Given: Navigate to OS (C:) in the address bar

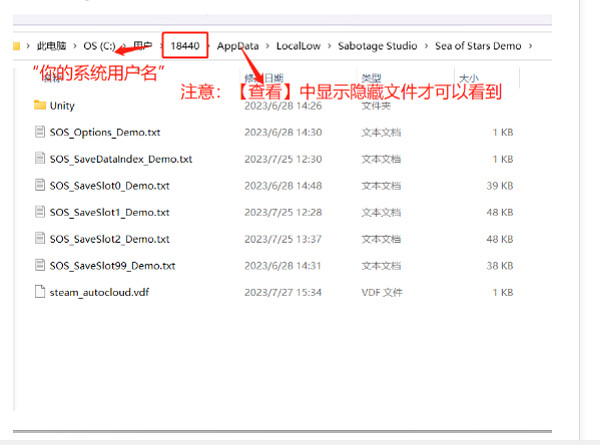Looking at the screenshot, I should [98, 46].
